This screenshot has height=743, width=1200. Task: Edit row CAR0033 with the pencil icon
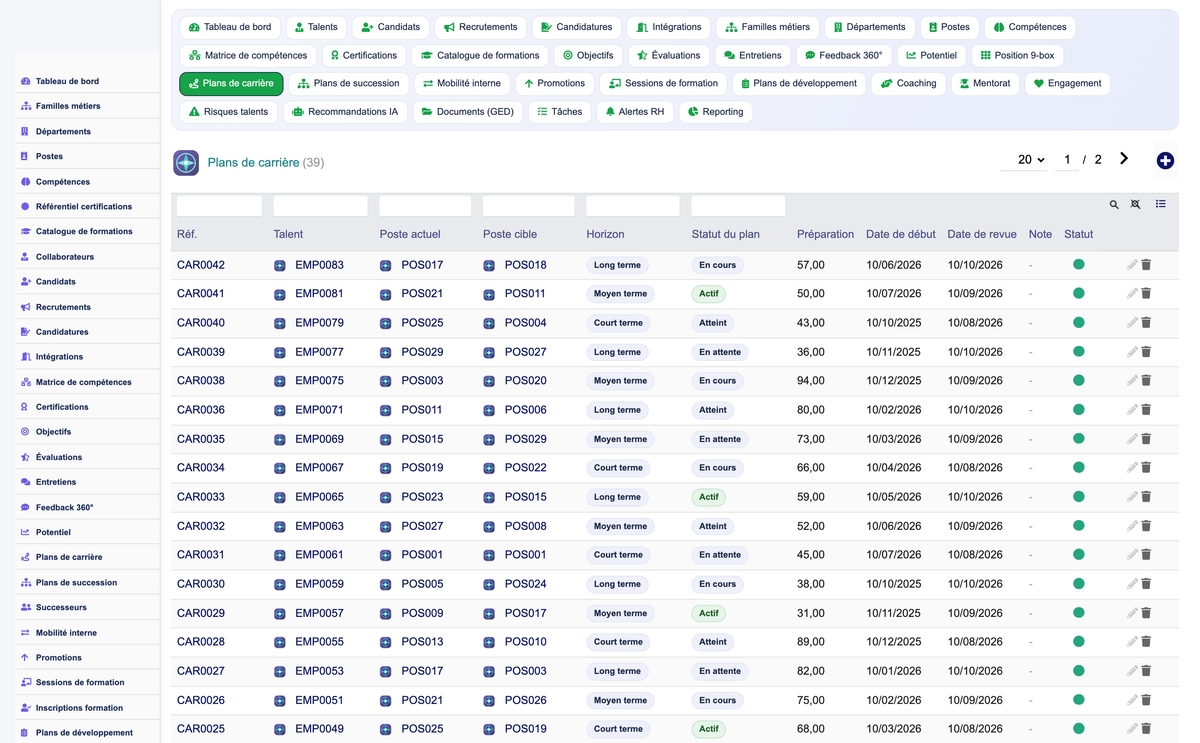coord(1132,497)
